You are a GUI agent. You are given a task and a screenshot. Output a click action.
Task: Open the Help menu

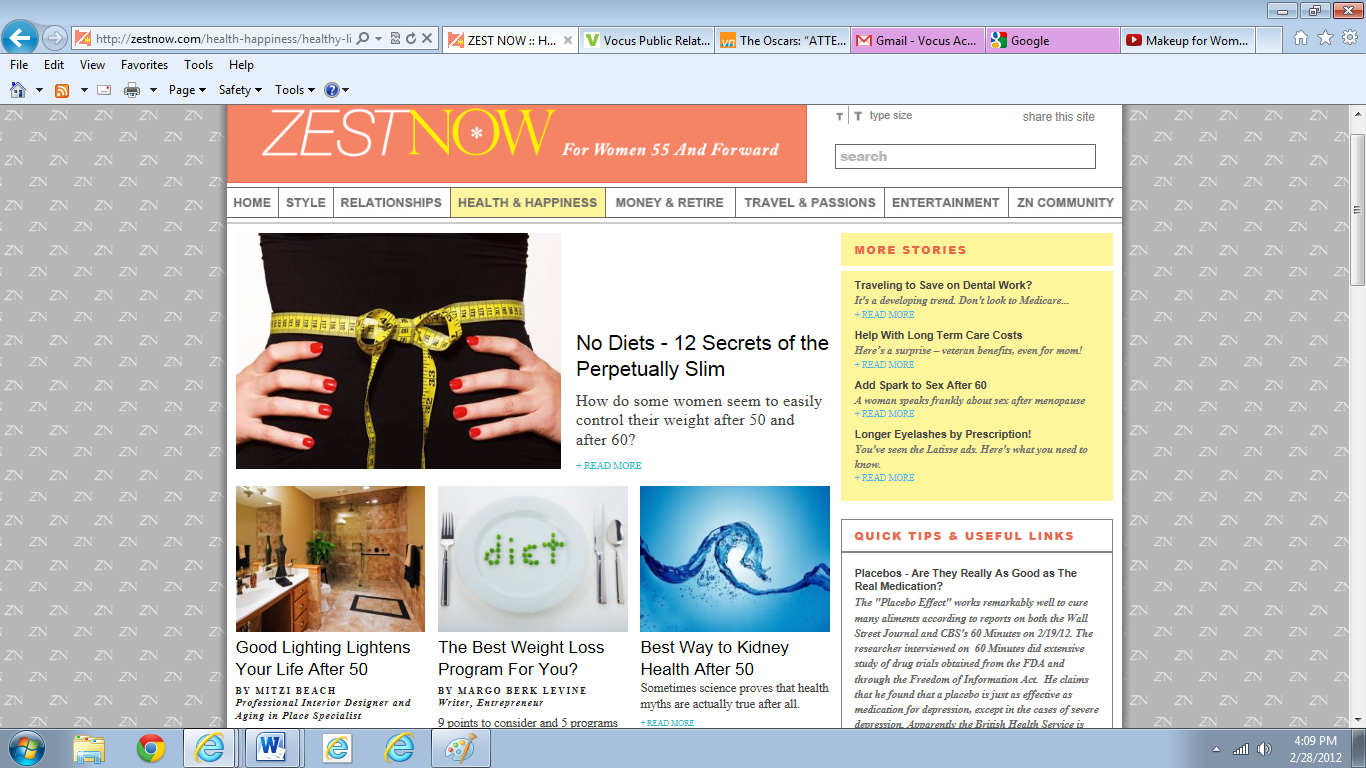point(241,65)
